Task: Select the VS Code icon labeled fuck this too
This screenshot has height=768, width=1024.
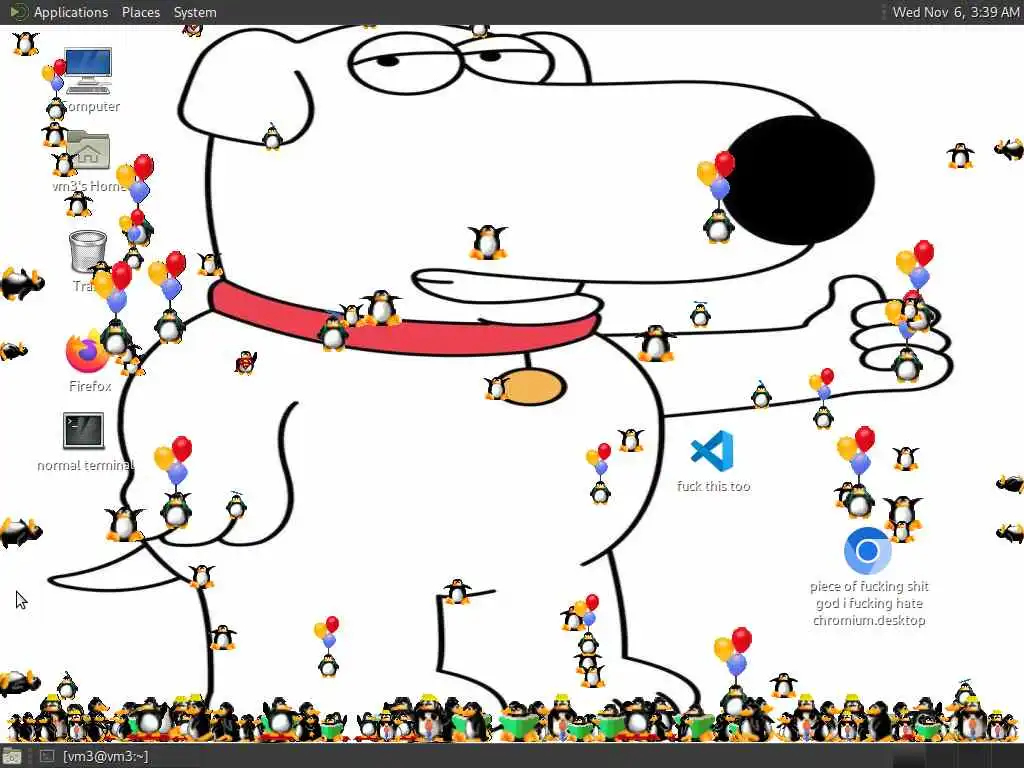Action: [x=712, y=451]
